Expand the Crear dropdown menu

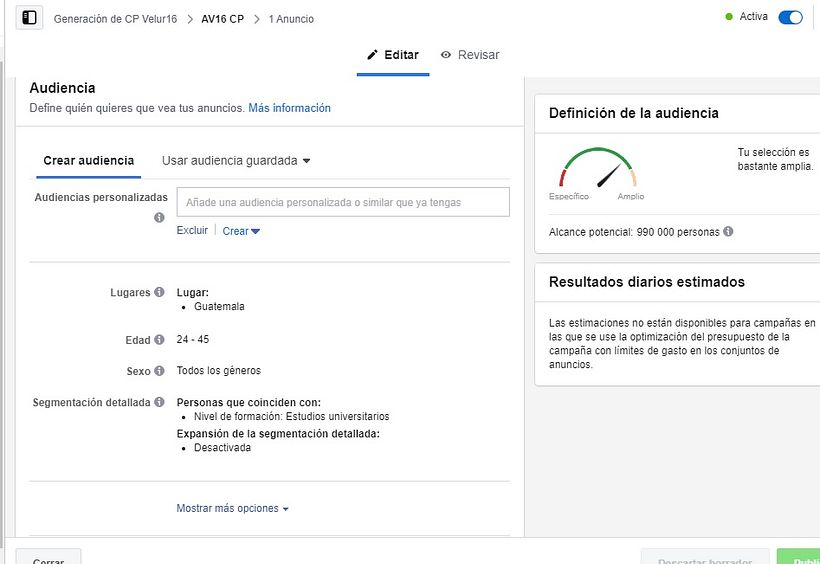click(x=241, y=231)
